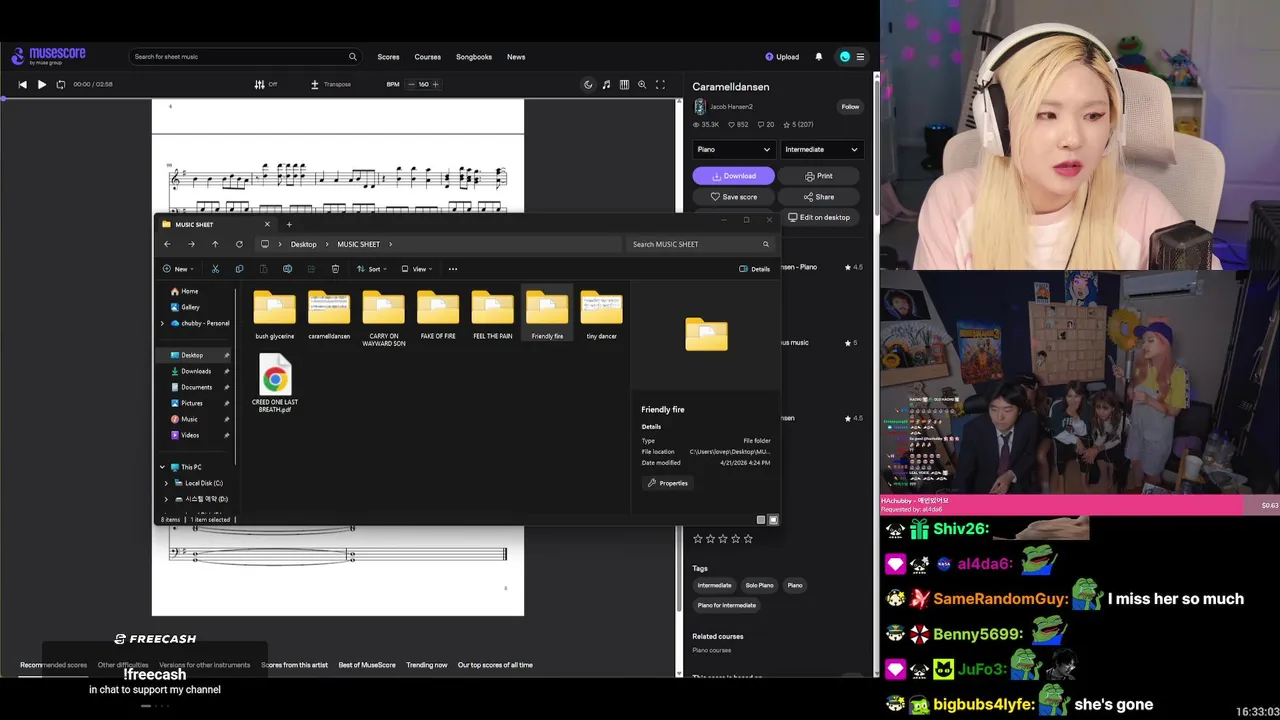The width and height of the screenshot is (1280, 720).
Task: Open the MuseScore account avatar menu
Action: [845, 57]
